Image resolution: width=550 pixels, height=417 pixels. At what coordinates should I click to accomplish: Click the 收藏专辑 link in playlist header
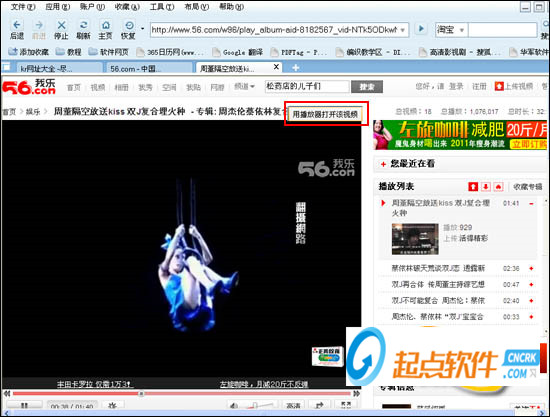tap(528, 187)
